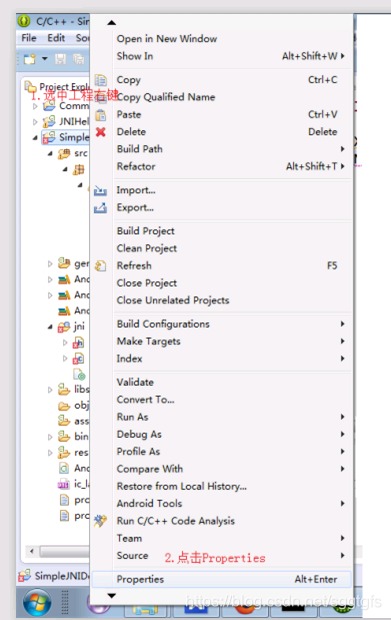Expand the JNIHel project node
The width and height of the screenshot is (391, 620).
coord(35,122)
